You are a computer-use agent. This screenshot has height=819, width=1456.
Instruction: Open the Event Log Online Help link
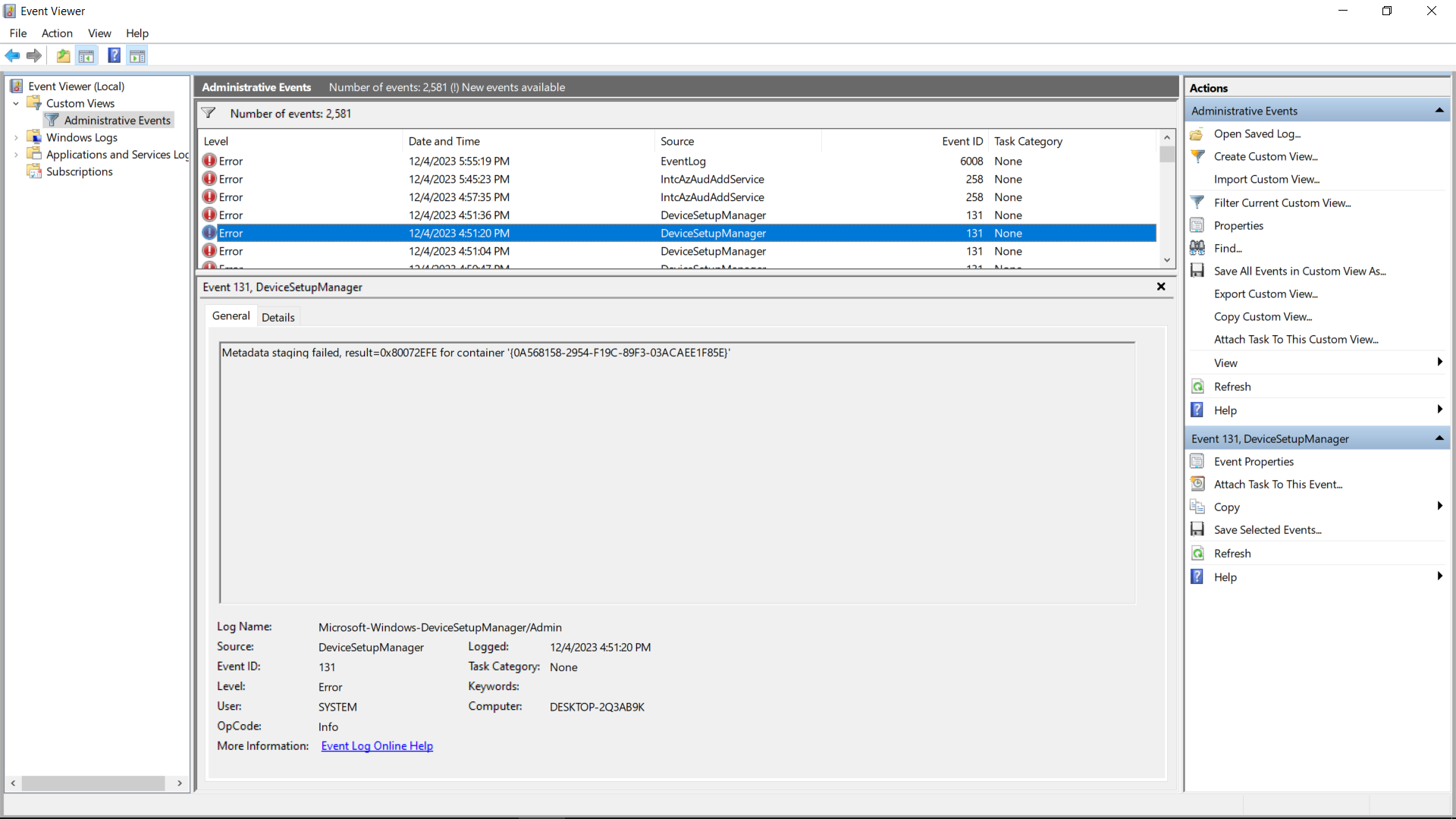coord(377,746)
